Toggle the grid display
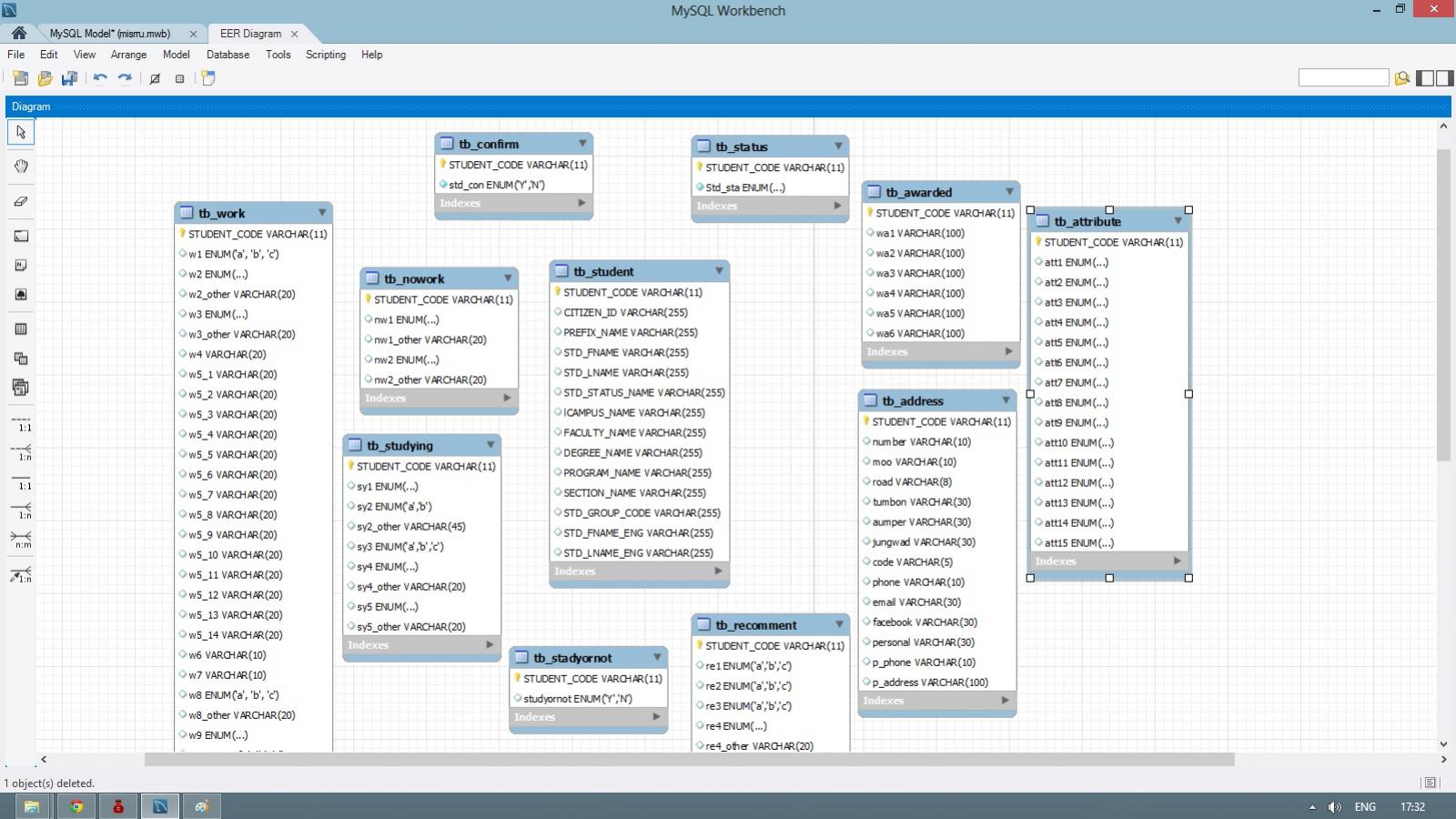Viewport: 1456px width, 819px height. [155, 78]
